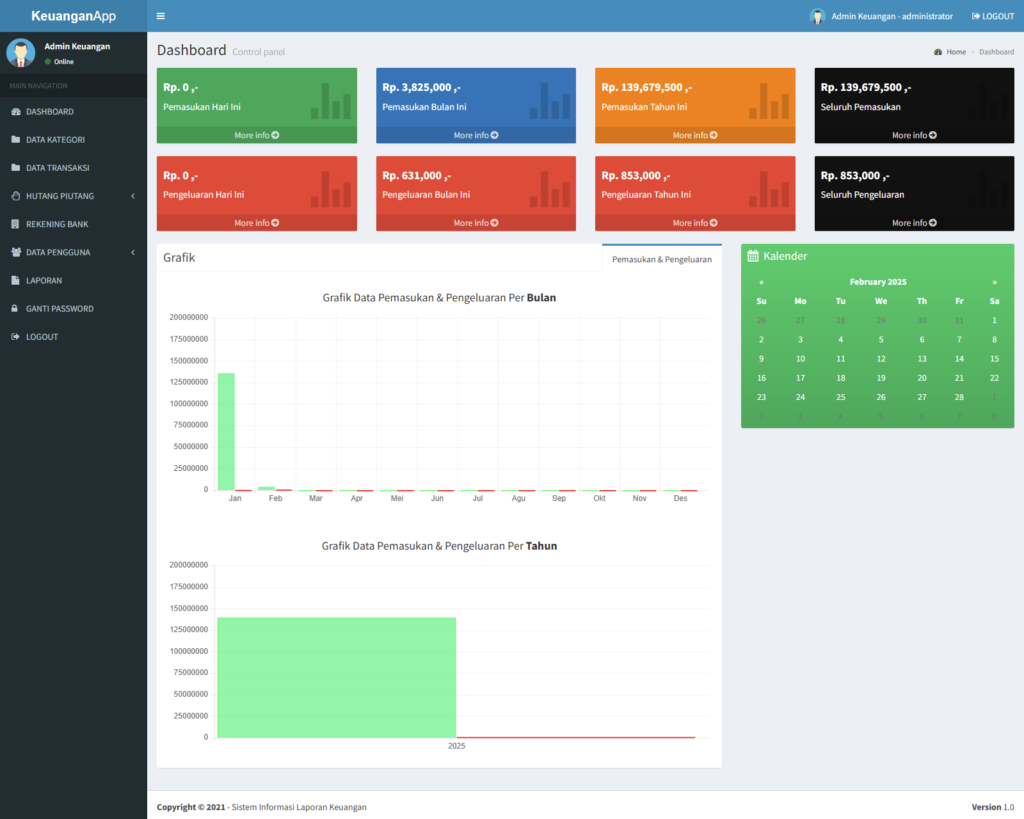Go to the next month in calendar
Viewport: 1024px width, 819px height.
click(994, 282)
